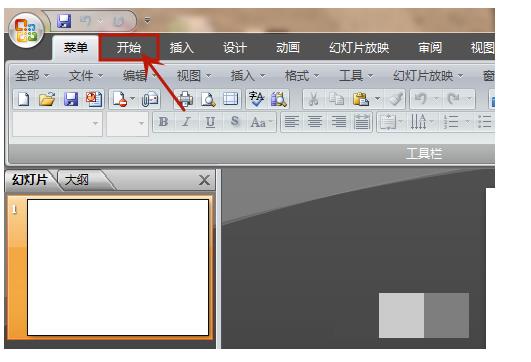
Task: Open the font name combo box
Action: [57, 124]
